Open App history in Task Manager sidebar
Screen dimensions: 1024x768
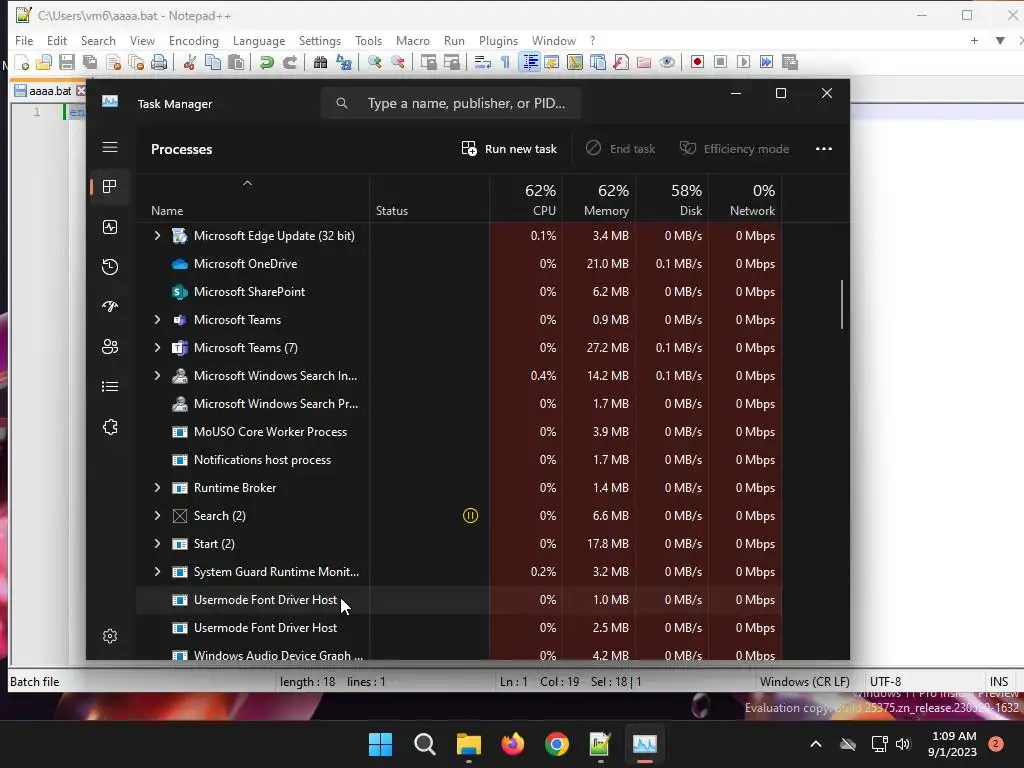pyautogui.click(x=110, y=266)
